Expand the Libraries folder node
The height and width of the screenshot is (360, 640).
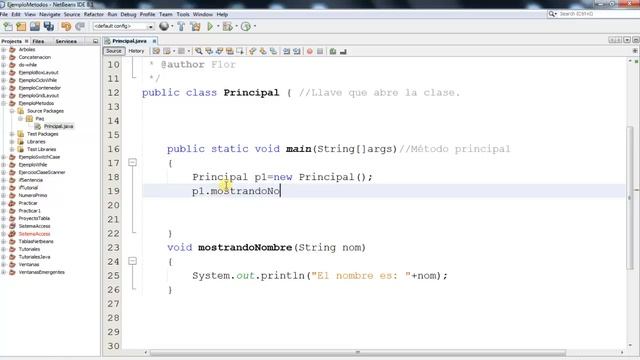tap(12, 142)
